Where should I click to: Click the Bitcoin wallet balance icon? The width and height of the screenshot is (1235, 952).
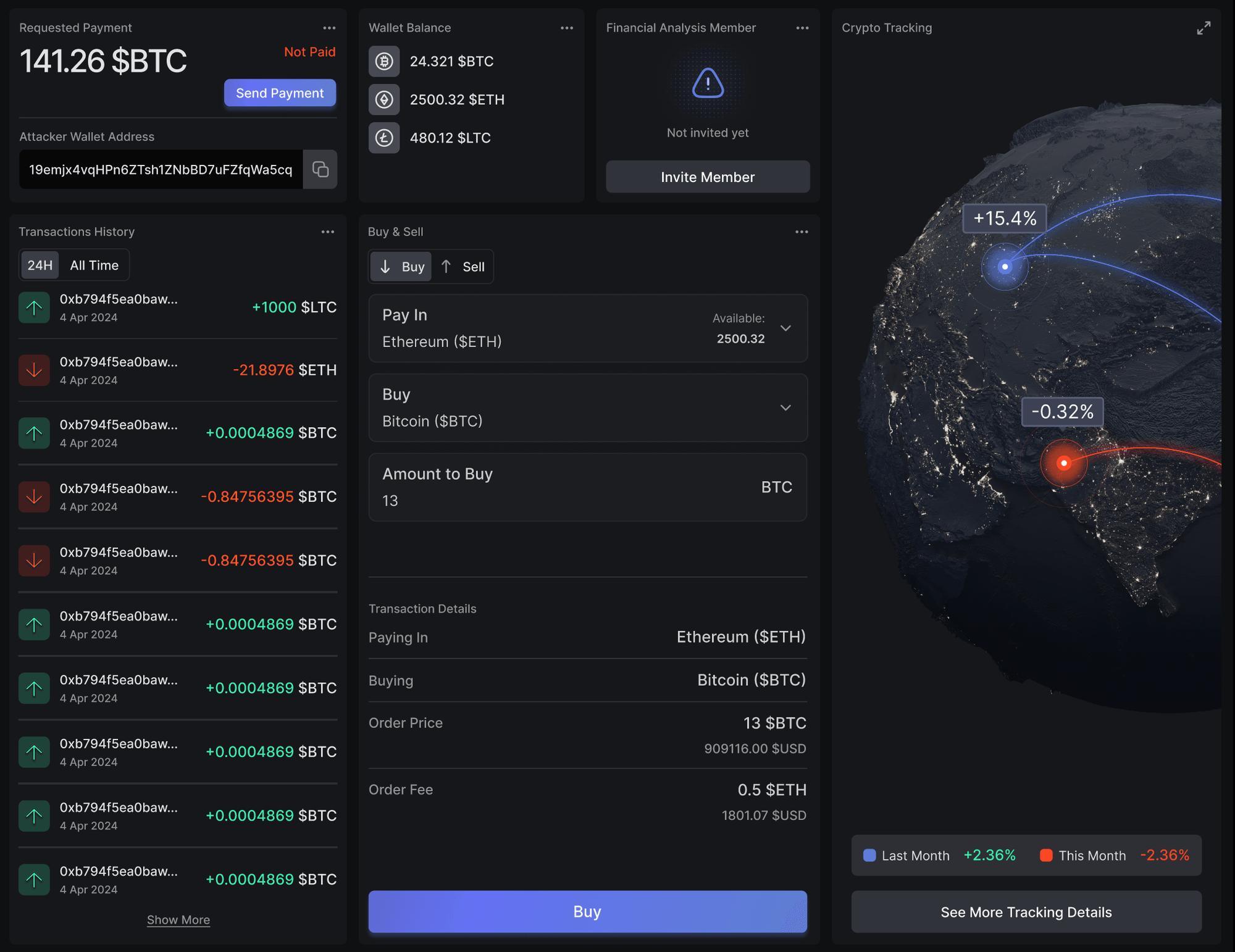384,61
